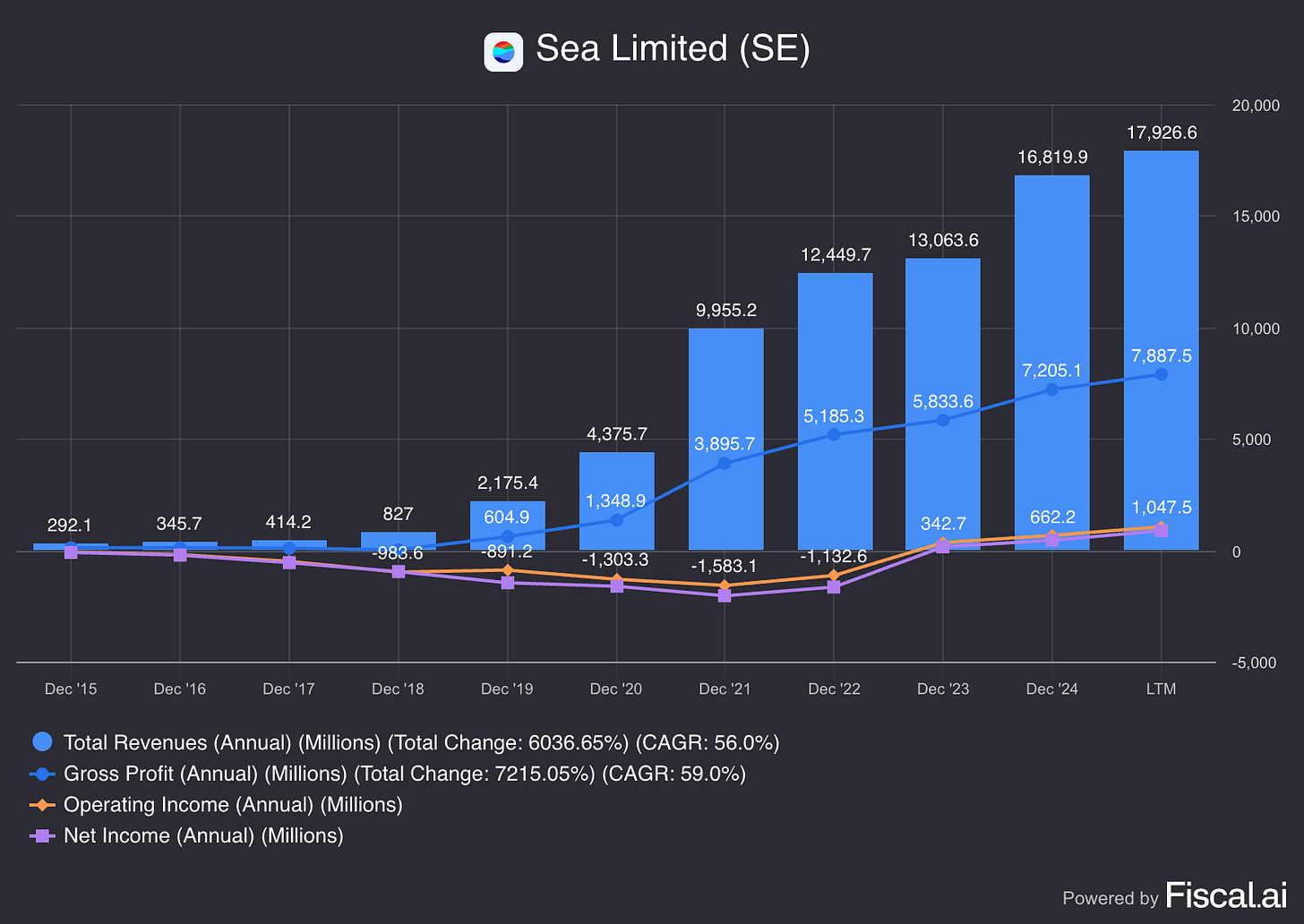Click the 13,063.6 revenue label
Viewport: 1304px width, 924px height.
(943, 240)
